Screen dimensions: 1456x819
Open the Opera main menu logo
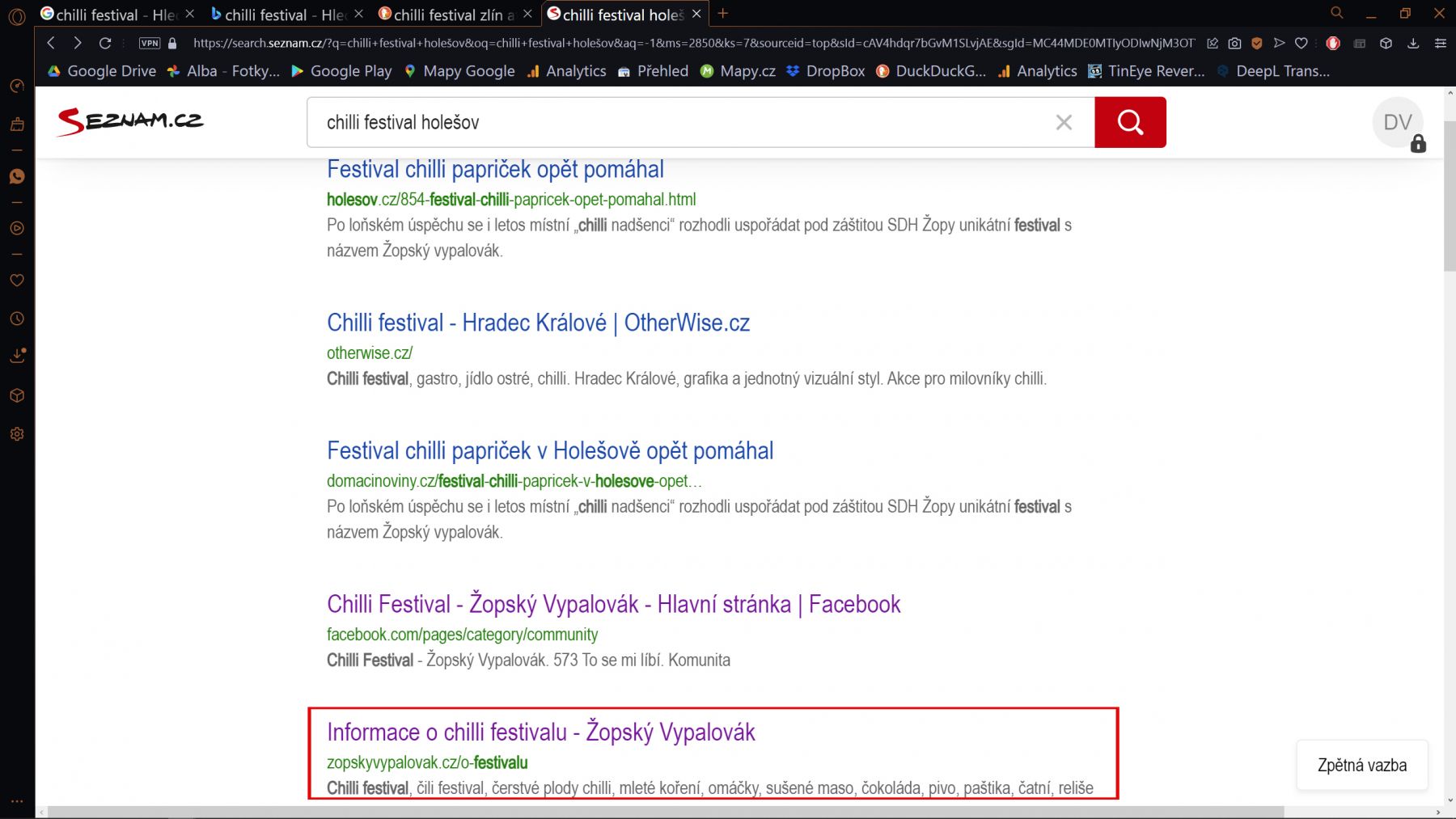tap(17, 15)
